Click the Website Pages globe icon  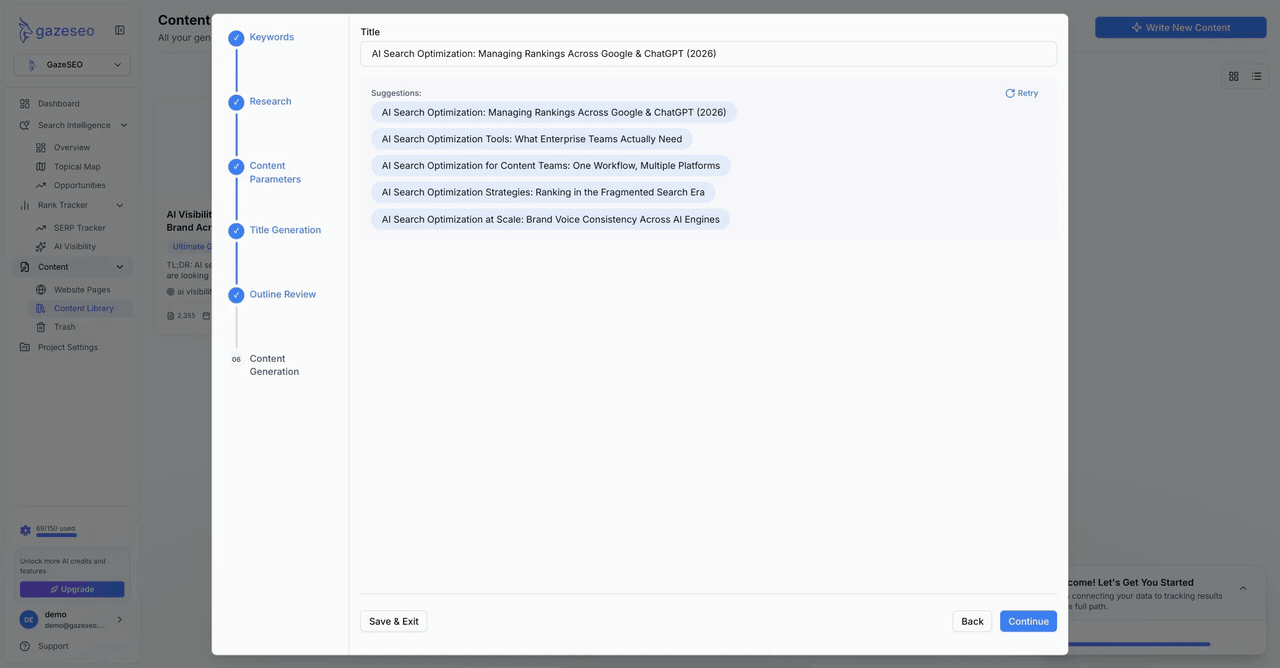click(41, 289)
